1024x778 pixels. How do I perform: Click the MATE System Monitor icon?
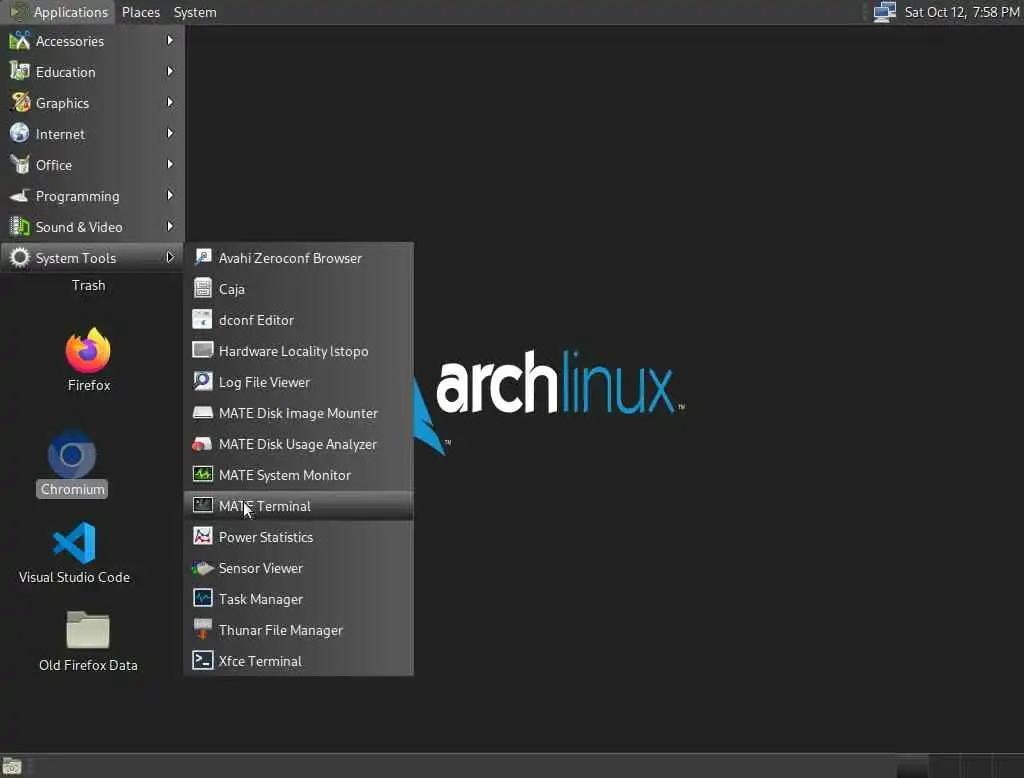pos(202,474)
